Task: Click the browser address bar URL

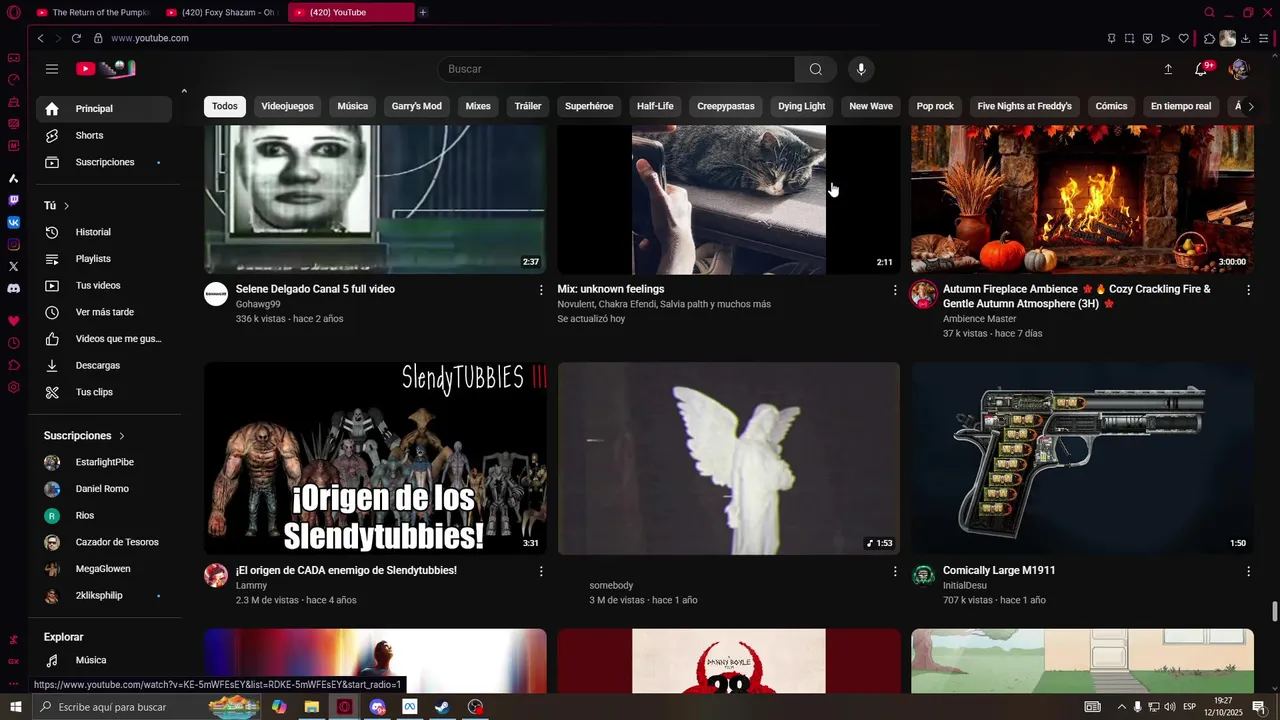Action: click(x=150, y=38)
